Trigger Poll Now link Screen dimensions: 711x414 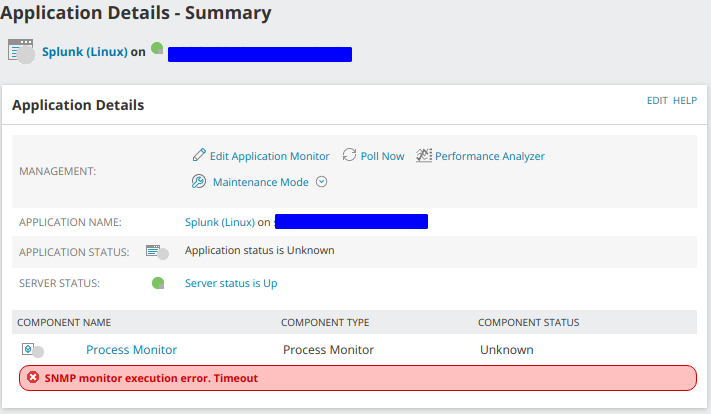pyautogui.click(x=382, y=156)
